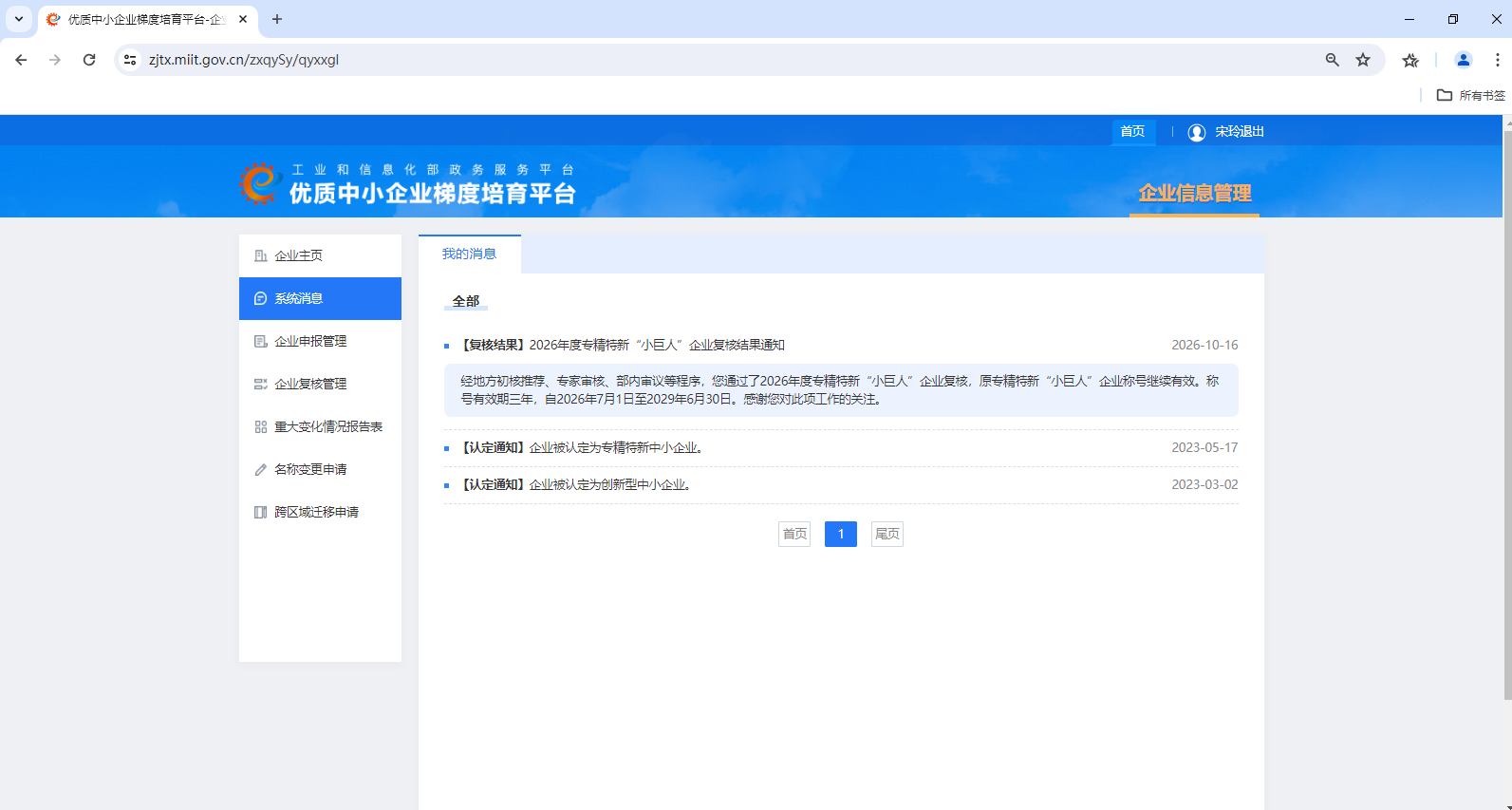Screen dimensions: 1512x810
Task: Click the 企业主页 building icon in sidebar
Action: [260, 255]
